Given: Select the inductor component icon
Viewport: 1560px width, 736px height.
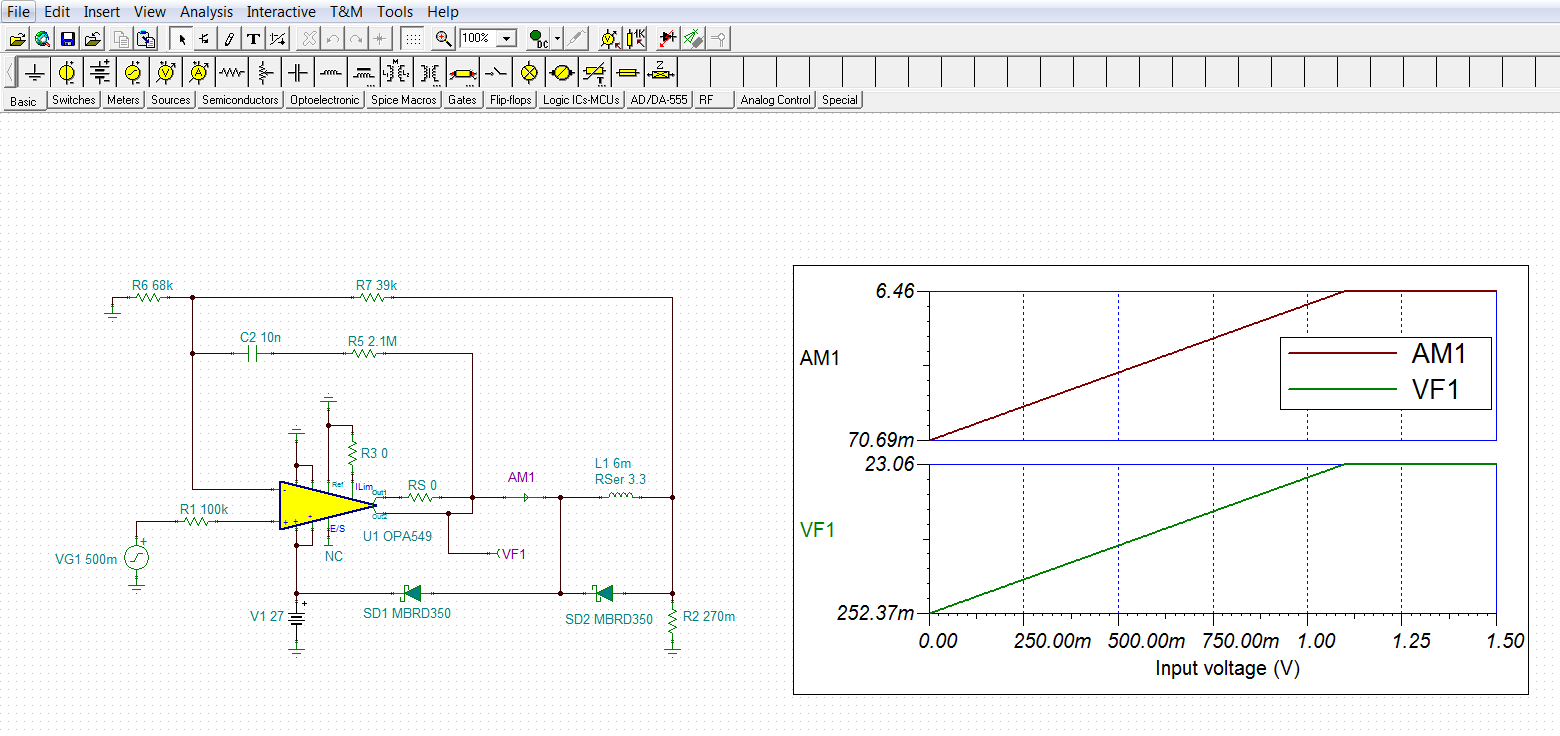Looking at the screenshot, I should click(330, 72).
